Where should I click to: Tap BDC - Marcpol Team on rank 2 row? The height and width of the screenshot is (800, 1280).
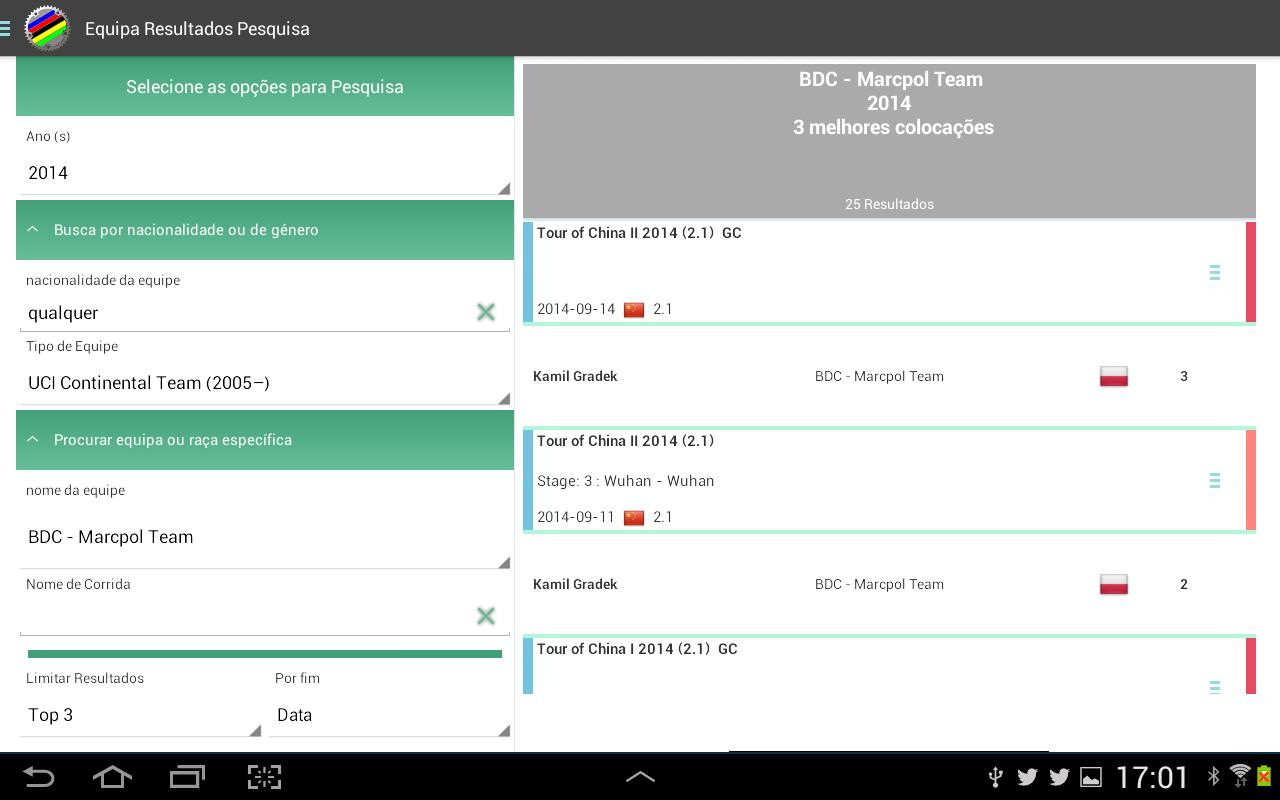(x=879, y=584)
